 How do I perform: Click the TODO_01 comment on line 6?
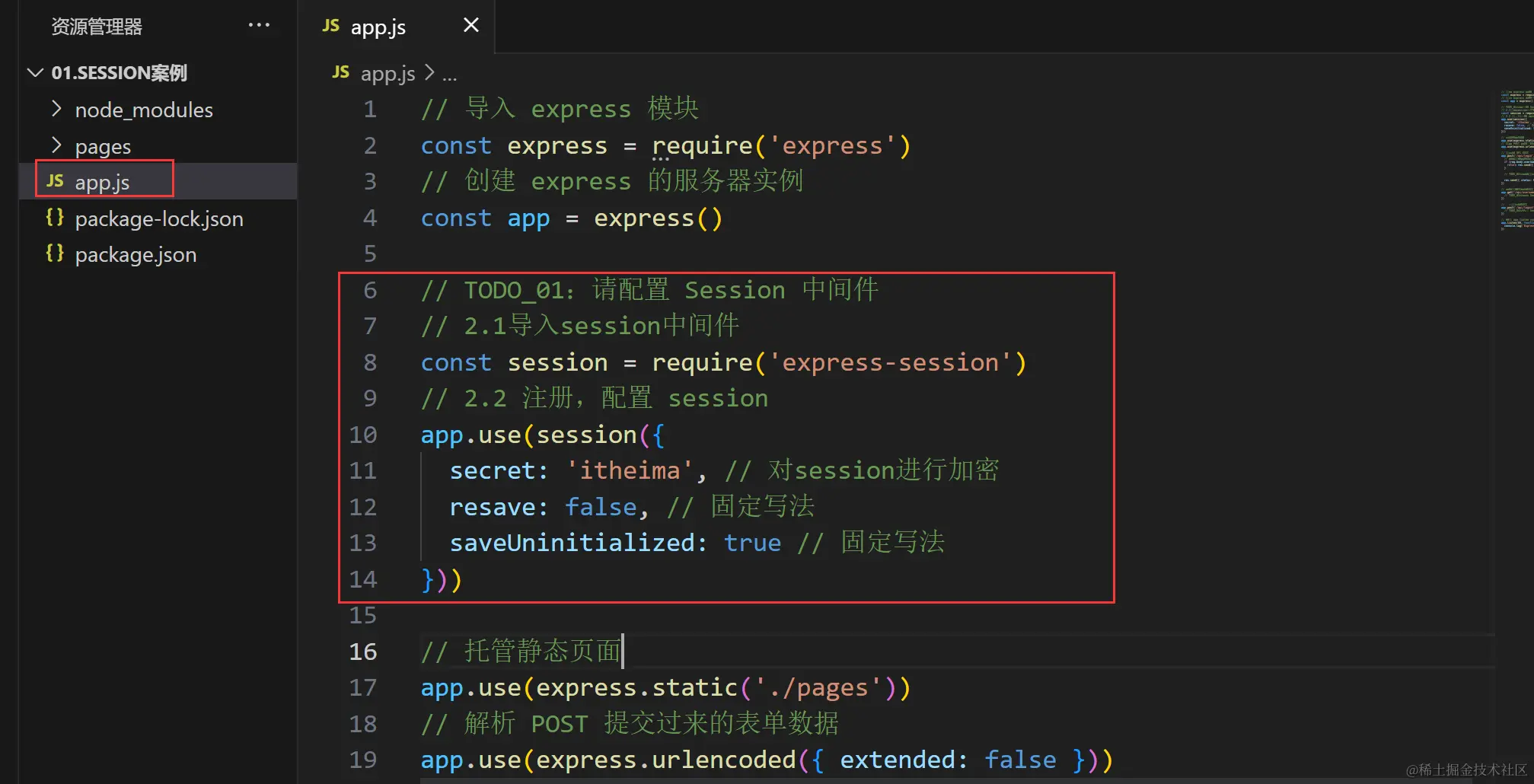(x=649, y=290)
